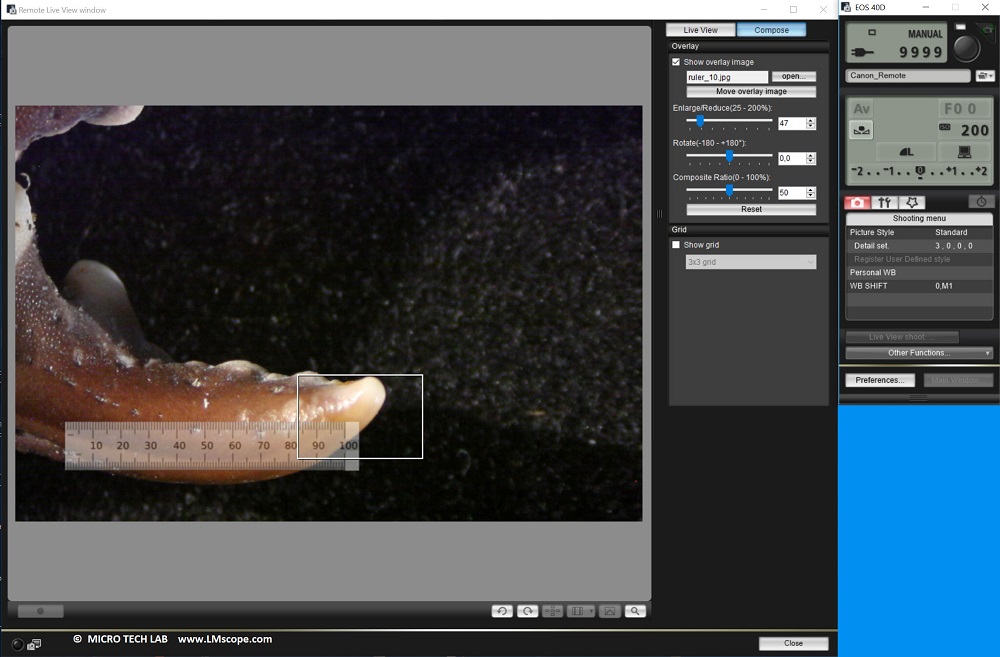This screenshot has width=1000, height=657.
Task: Open My Menu star icon
Action: point(912,202)
